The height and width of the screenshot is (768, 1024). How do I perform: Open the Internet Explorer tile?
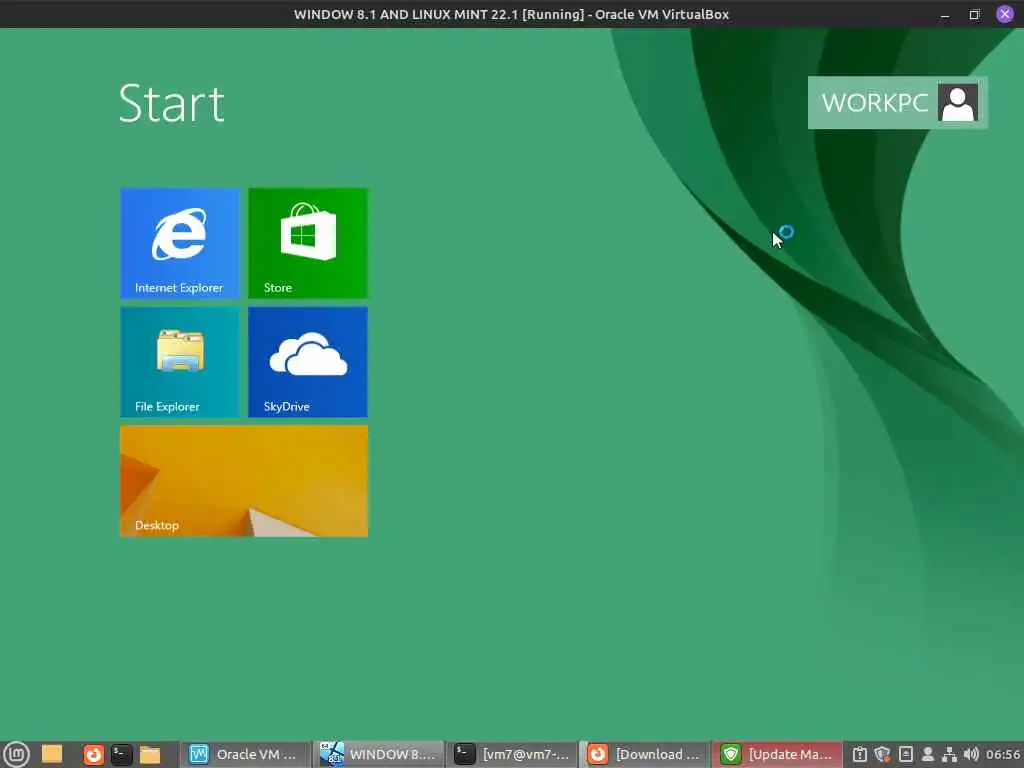[x=180, y=243]
